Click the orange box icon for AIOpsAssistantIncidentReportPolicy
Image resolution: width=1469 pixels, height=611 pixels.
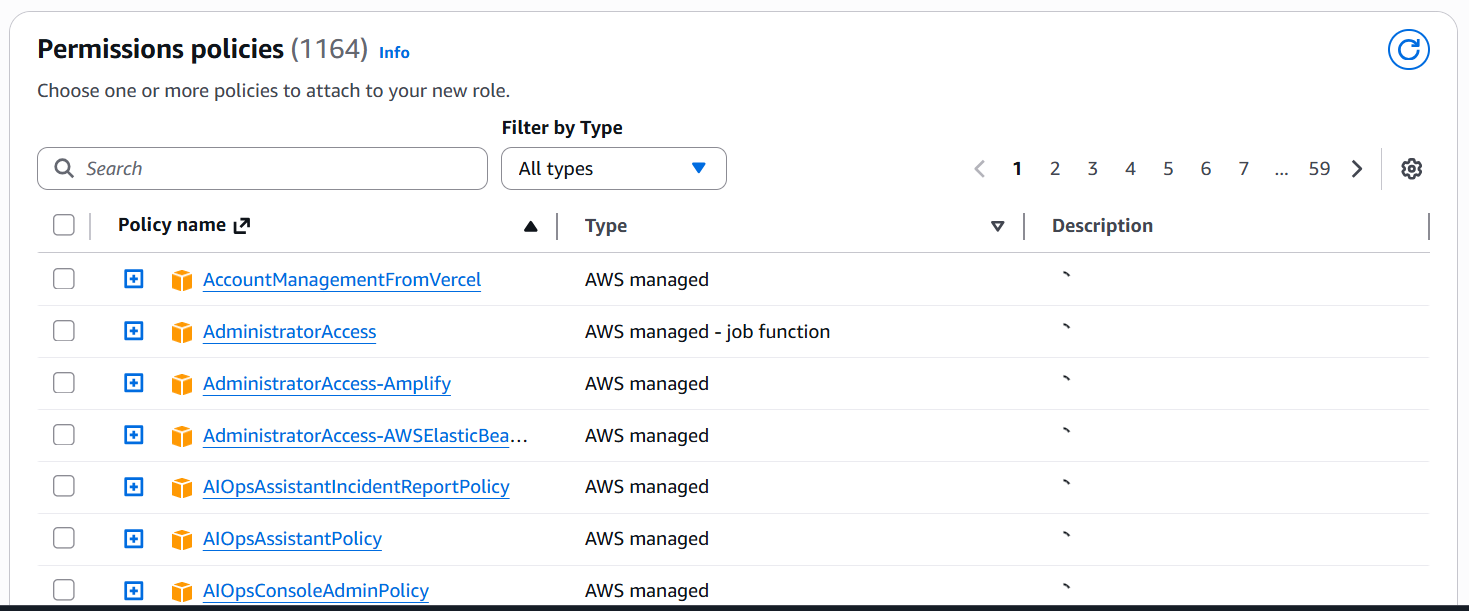coord(181,488)
